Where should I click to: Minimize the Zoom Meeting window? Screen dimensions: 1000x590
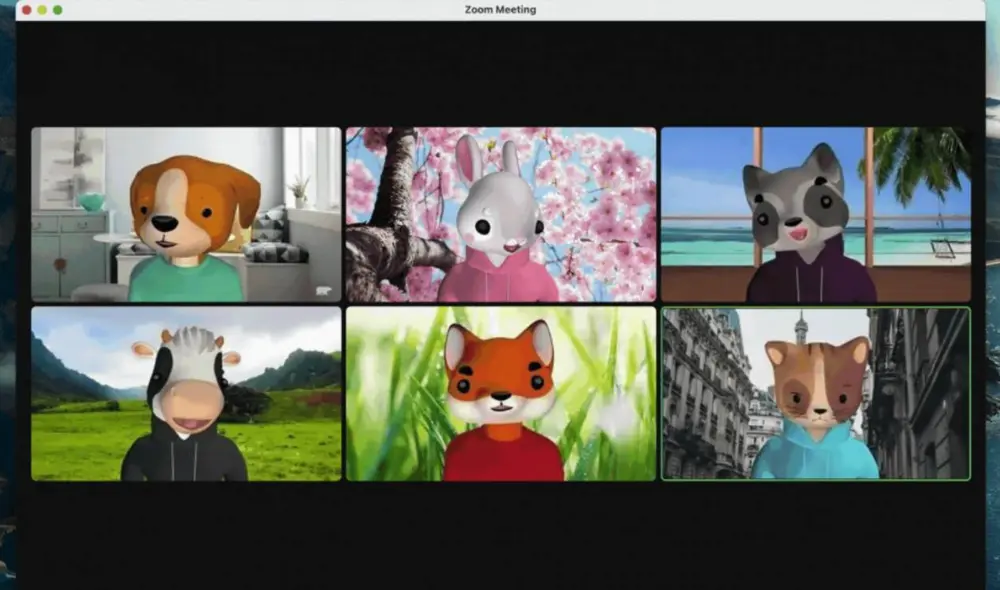[42, 10]
